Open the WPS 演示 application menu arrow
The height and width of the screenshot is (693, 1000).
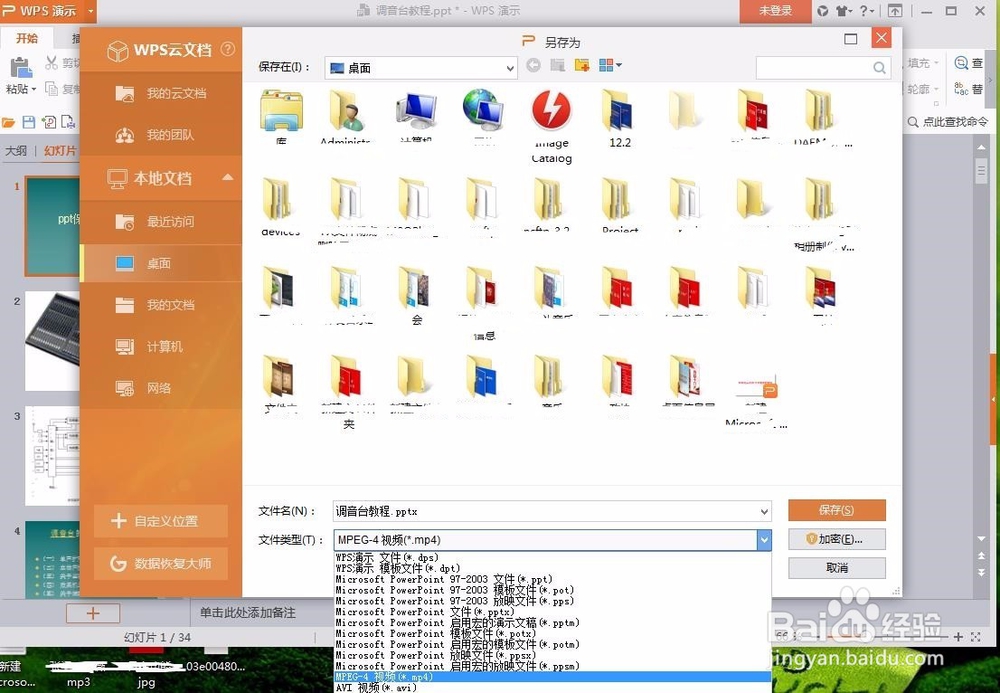[x=91, y=11]
